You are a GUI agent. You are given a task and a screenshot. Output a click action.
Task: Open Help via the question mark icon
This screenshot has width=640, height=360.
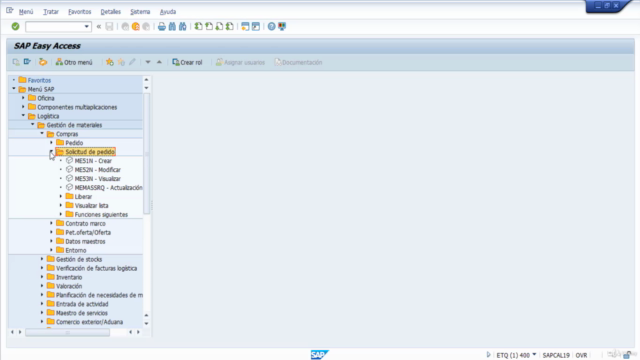[x=271, y=27]
